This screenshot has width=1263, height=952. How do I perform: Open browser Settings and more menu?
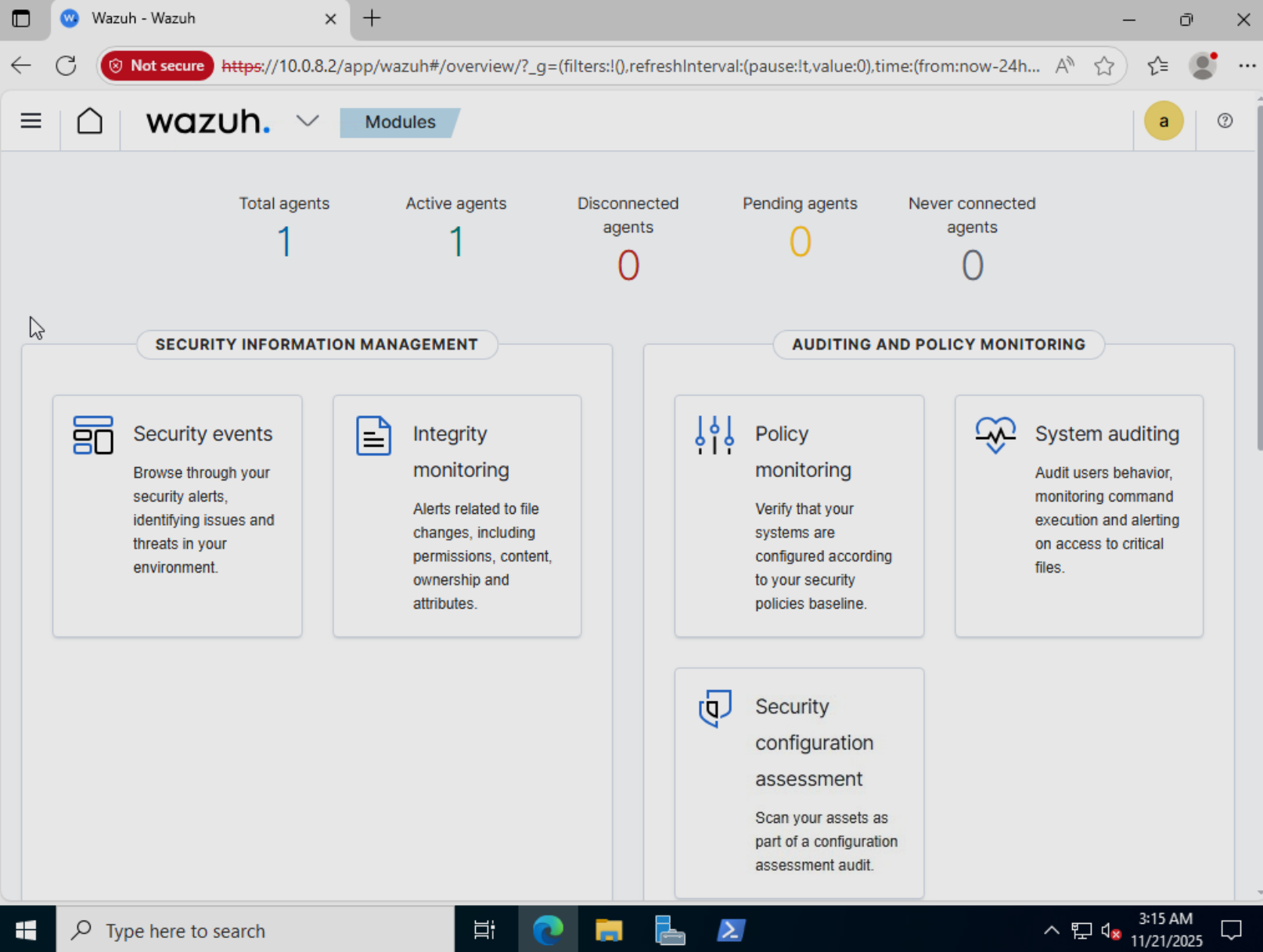[x=1247, y=66]
